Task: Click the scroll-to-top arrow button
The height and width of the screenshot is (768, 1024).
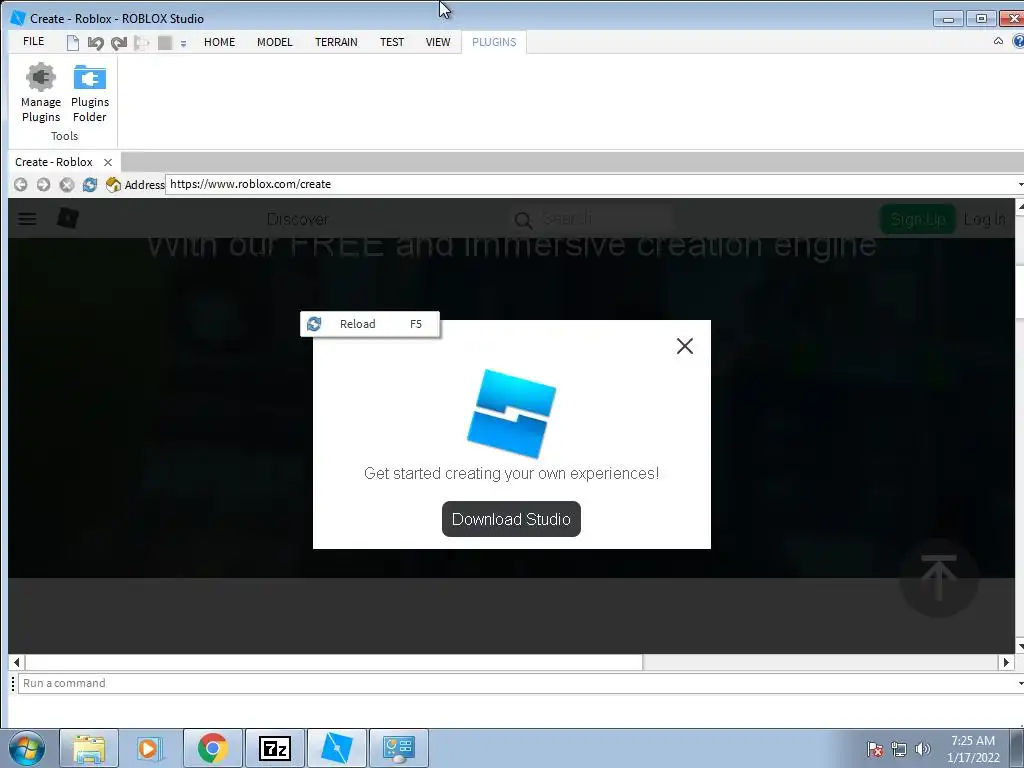Action: tap(938, 578)
